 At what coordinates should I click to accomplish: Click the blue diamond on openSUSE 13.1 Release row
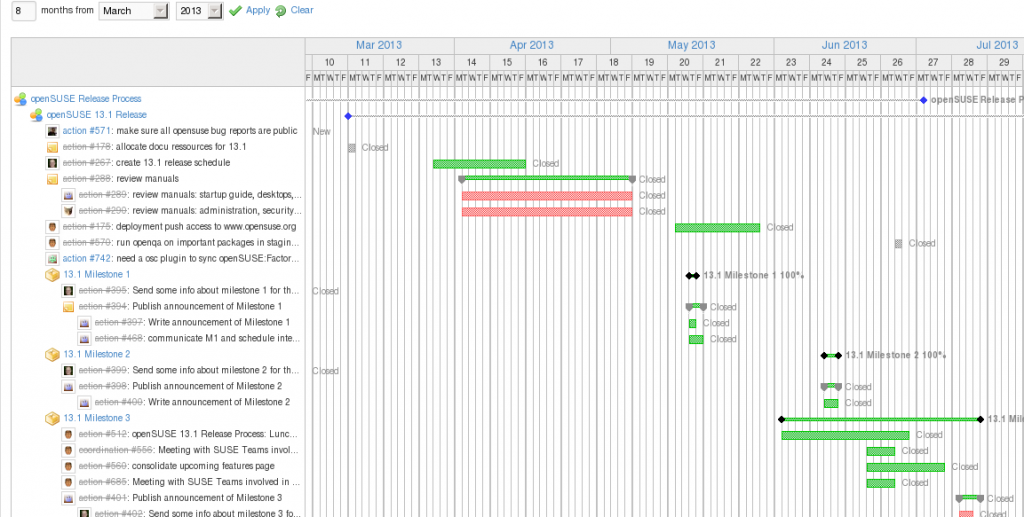[x=348, y=116]
